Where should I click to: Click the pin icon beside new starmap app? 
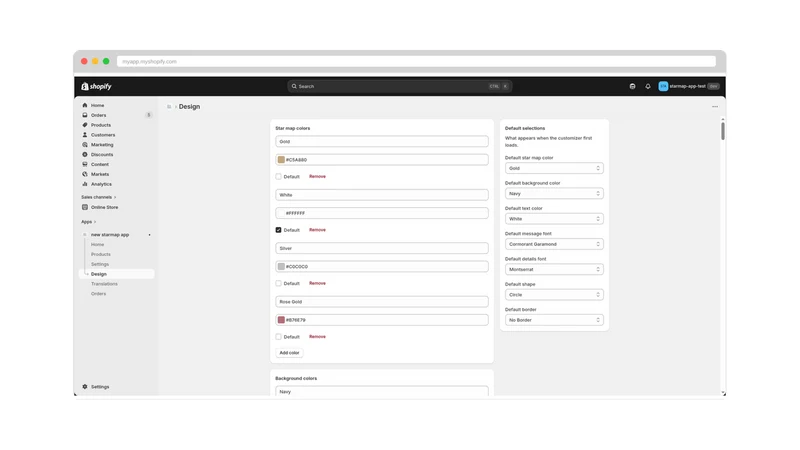tap(149, 235)
